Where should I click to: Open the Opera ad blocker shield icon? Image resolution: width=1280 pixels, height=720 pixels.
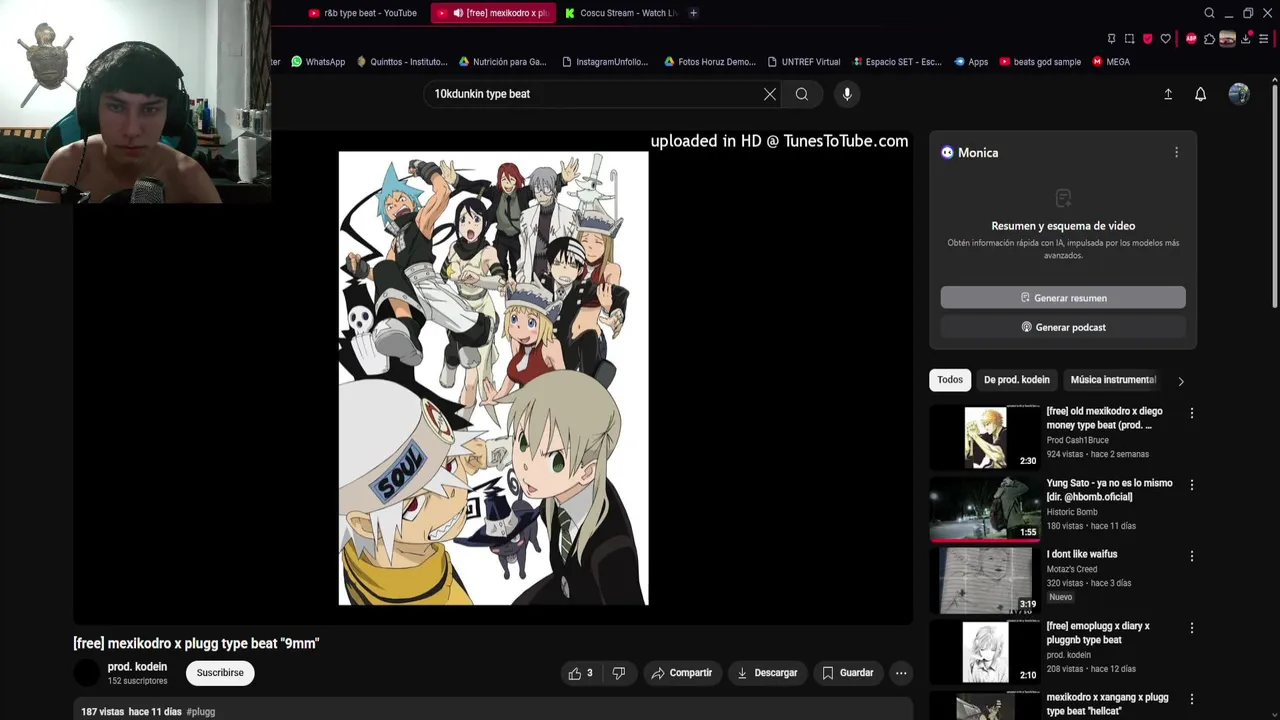(1147, 39)
